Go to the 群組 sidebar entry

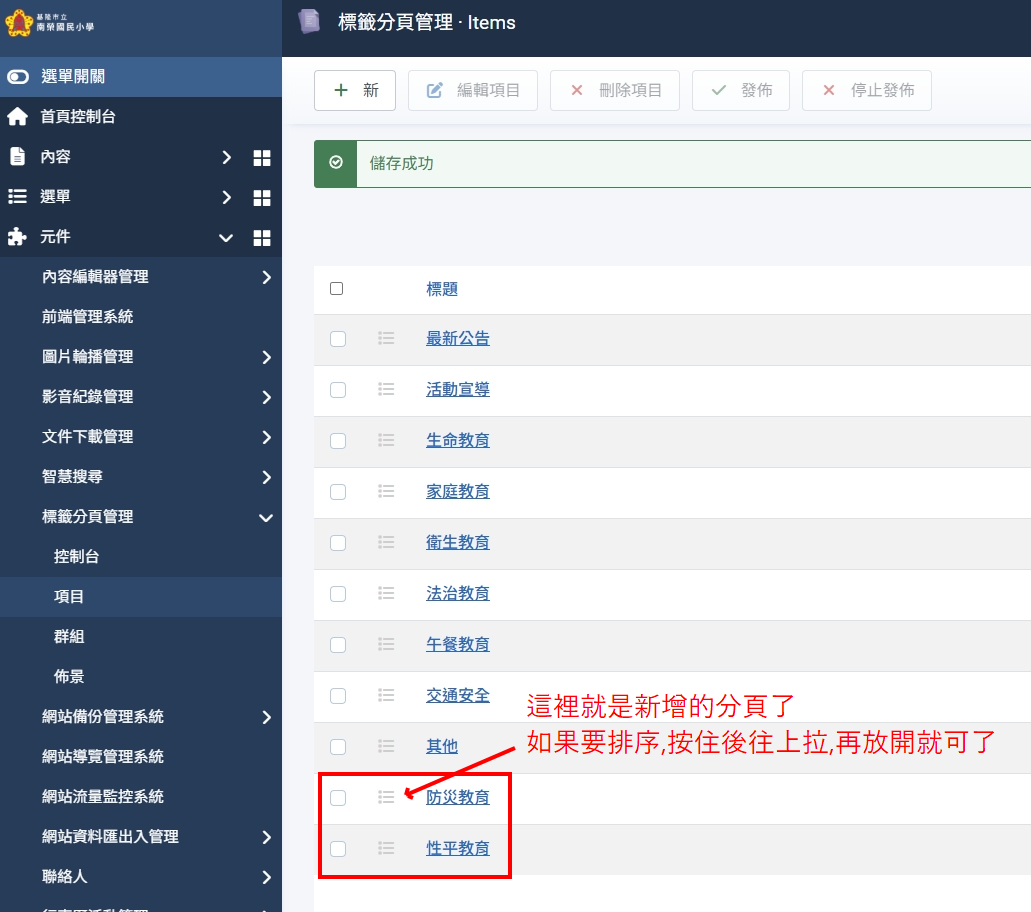(x=69, y=637)
